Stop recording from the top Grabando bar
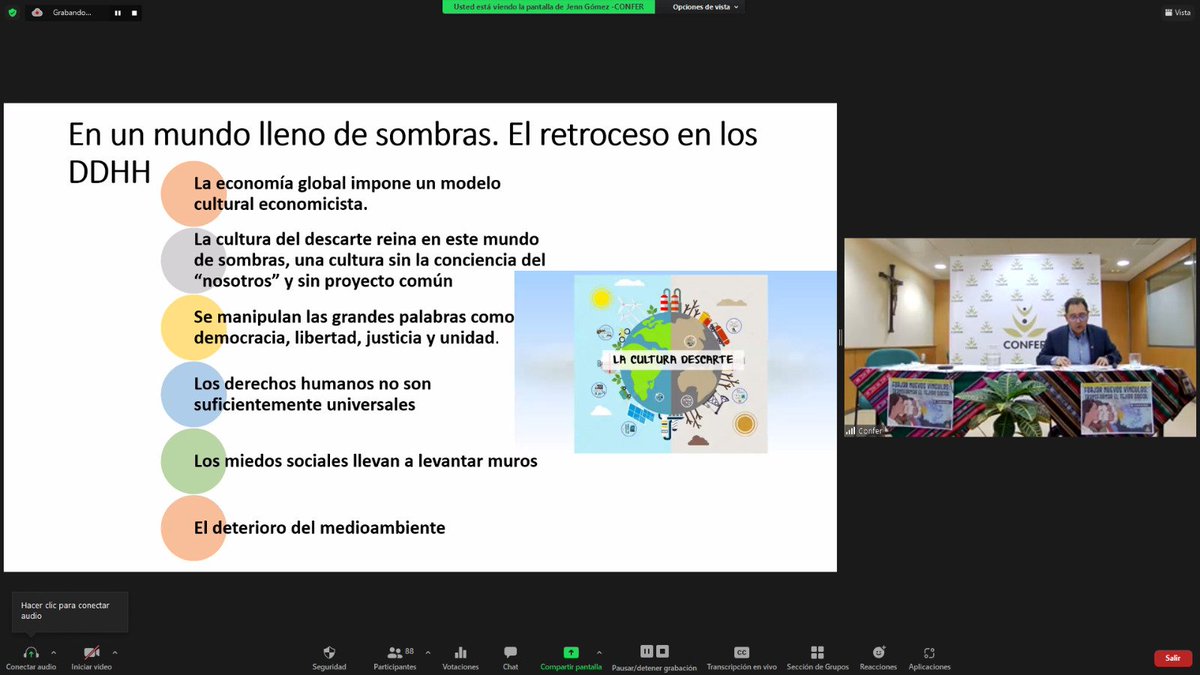 click(134, 13)
